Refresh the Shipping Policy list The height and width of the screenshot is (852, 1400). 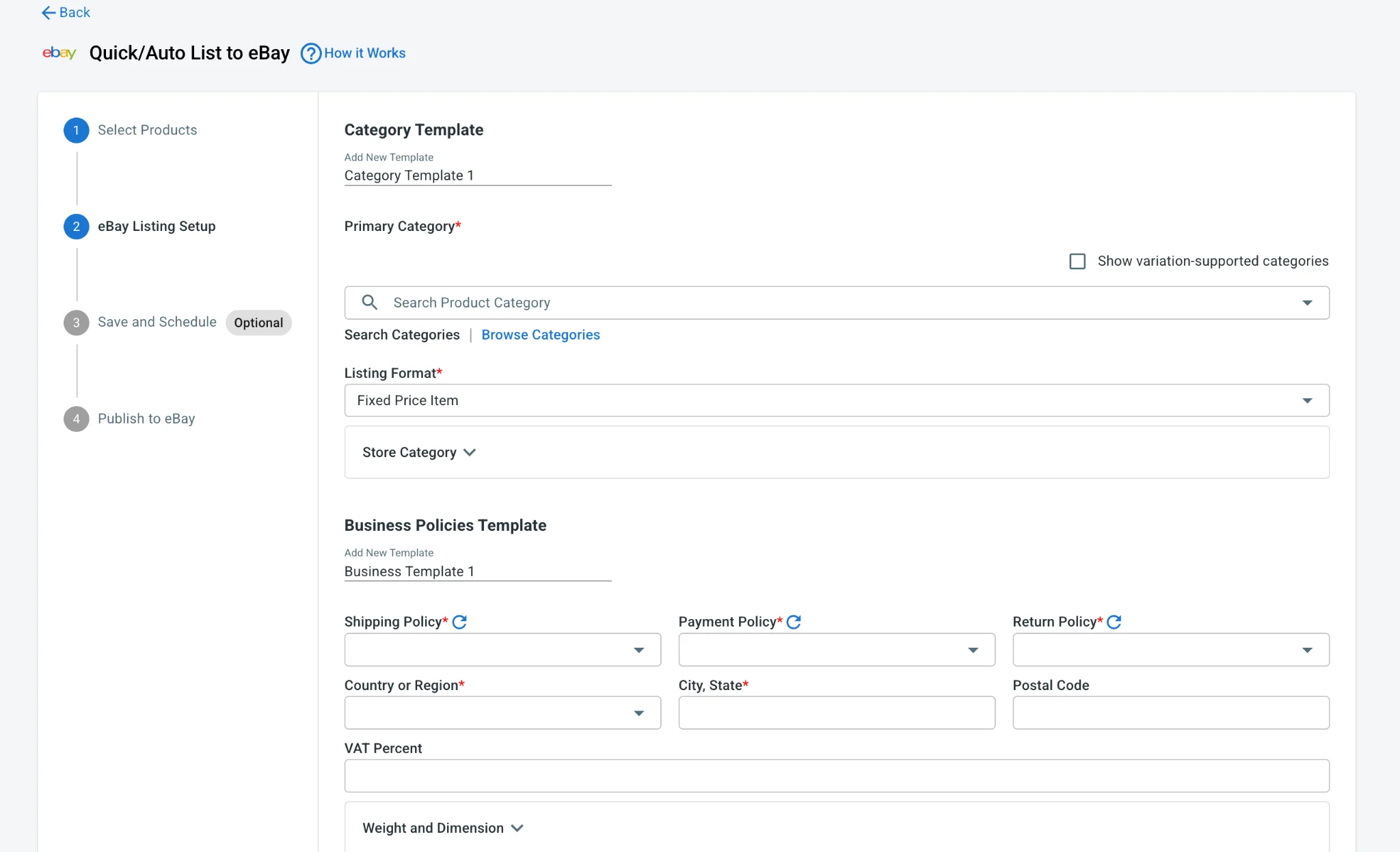tap(459, 622)
